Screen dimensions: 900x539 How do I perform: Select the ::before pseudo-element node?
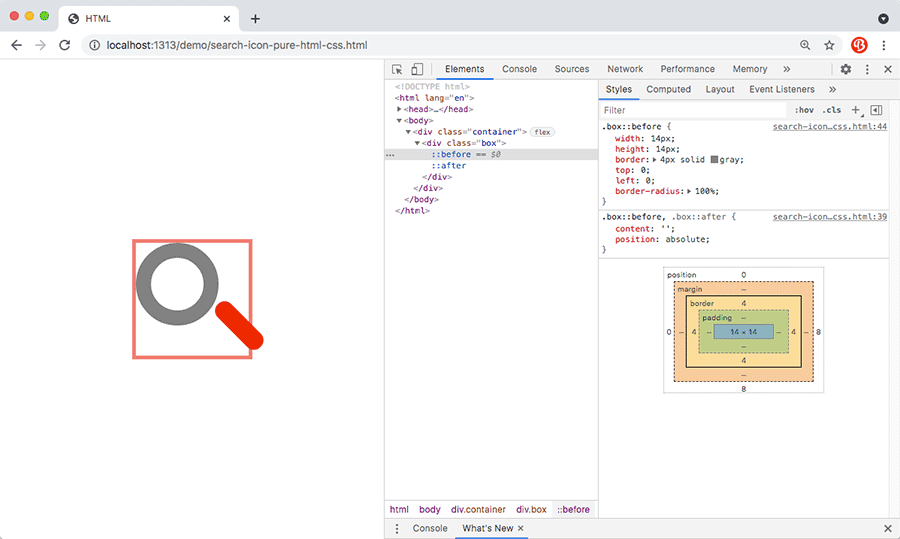451,154
